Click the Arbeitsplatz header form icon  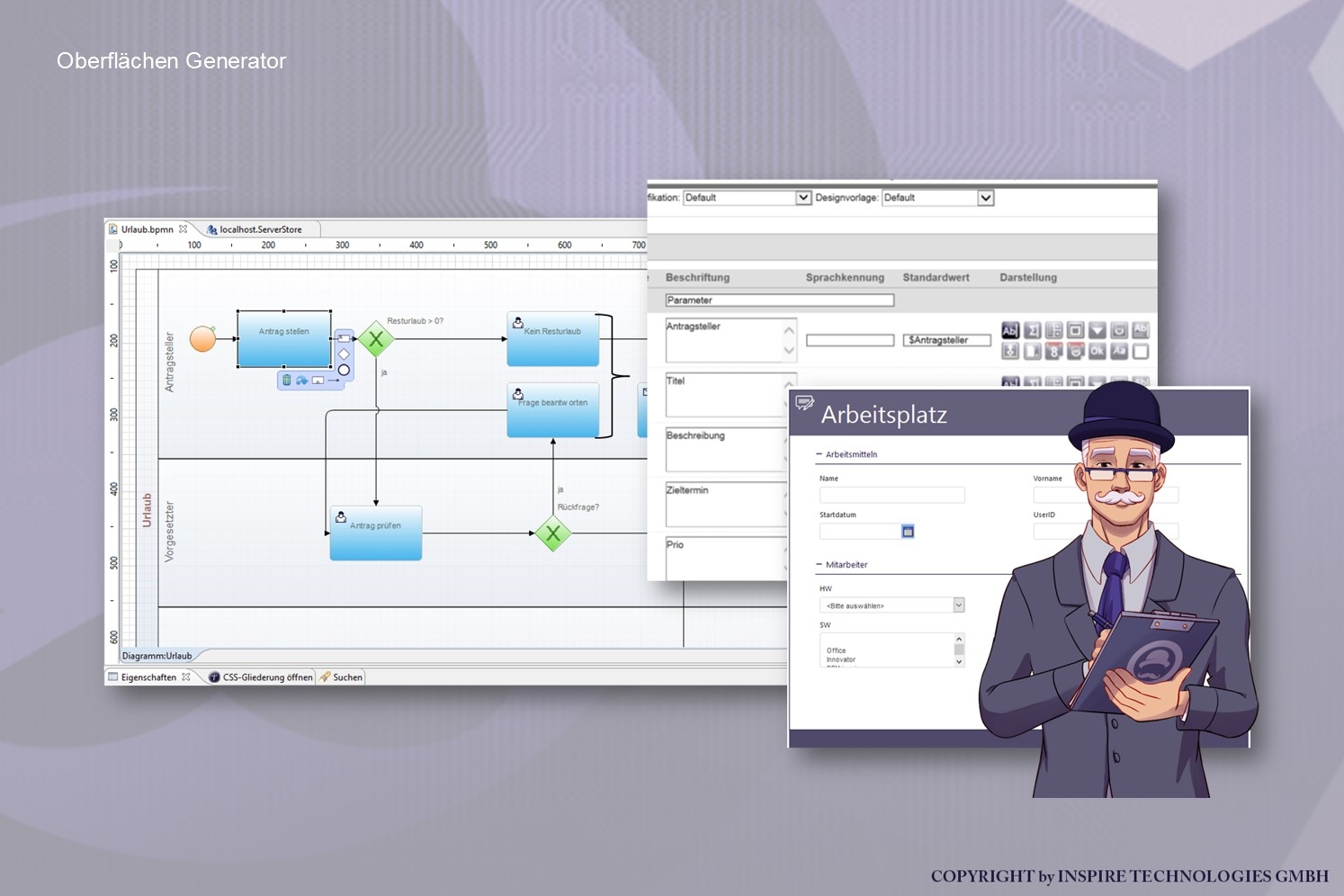[x=805, y=403]
